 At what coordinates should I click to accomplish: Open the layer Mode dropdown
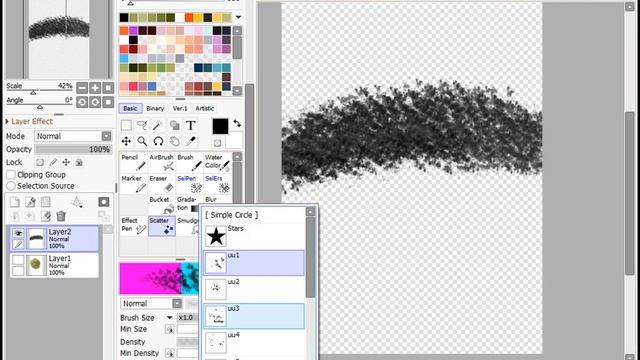pyautogui.click(x=106, y=136)
